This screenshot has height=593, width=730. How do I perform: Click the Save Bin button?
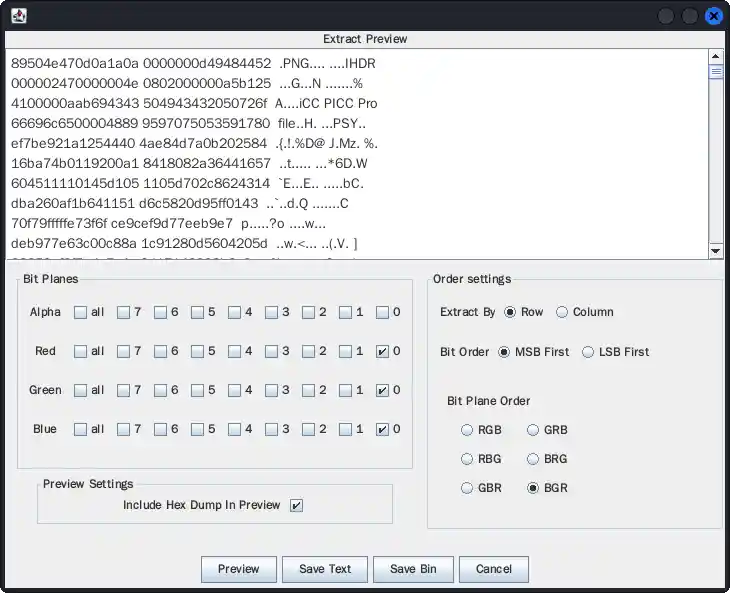(x=413, y=569)
